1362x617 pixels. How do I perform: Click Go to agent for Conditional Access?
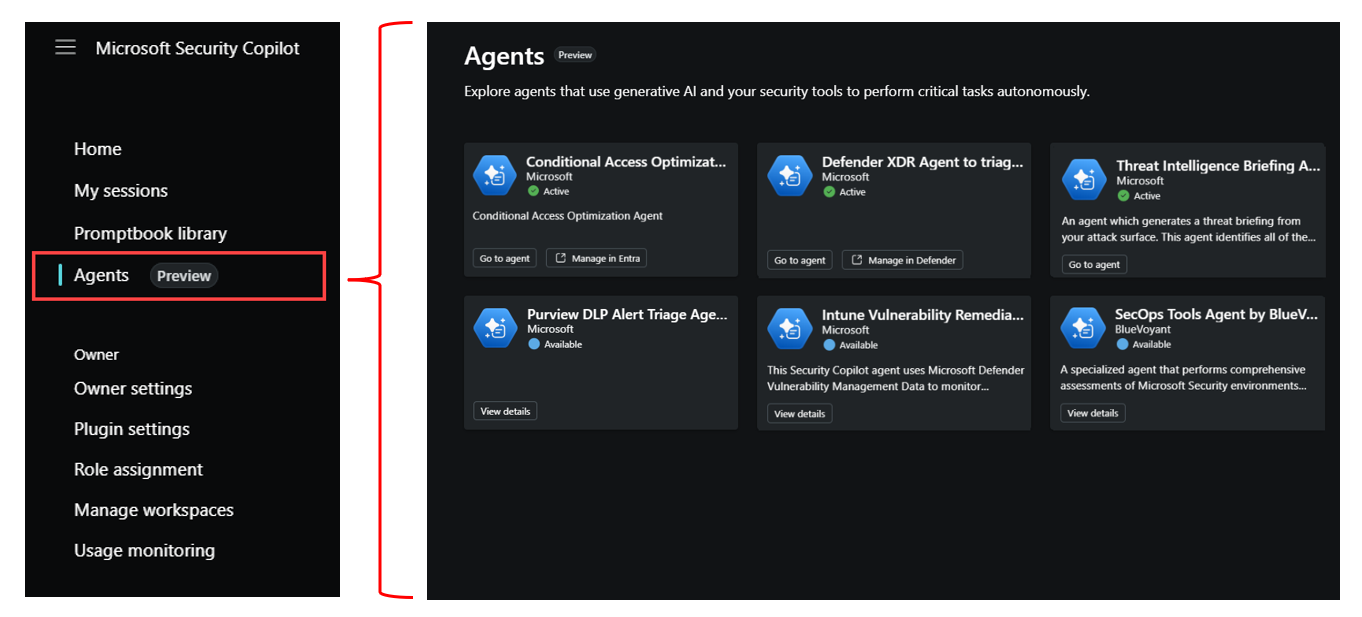[x=505, y=258]
